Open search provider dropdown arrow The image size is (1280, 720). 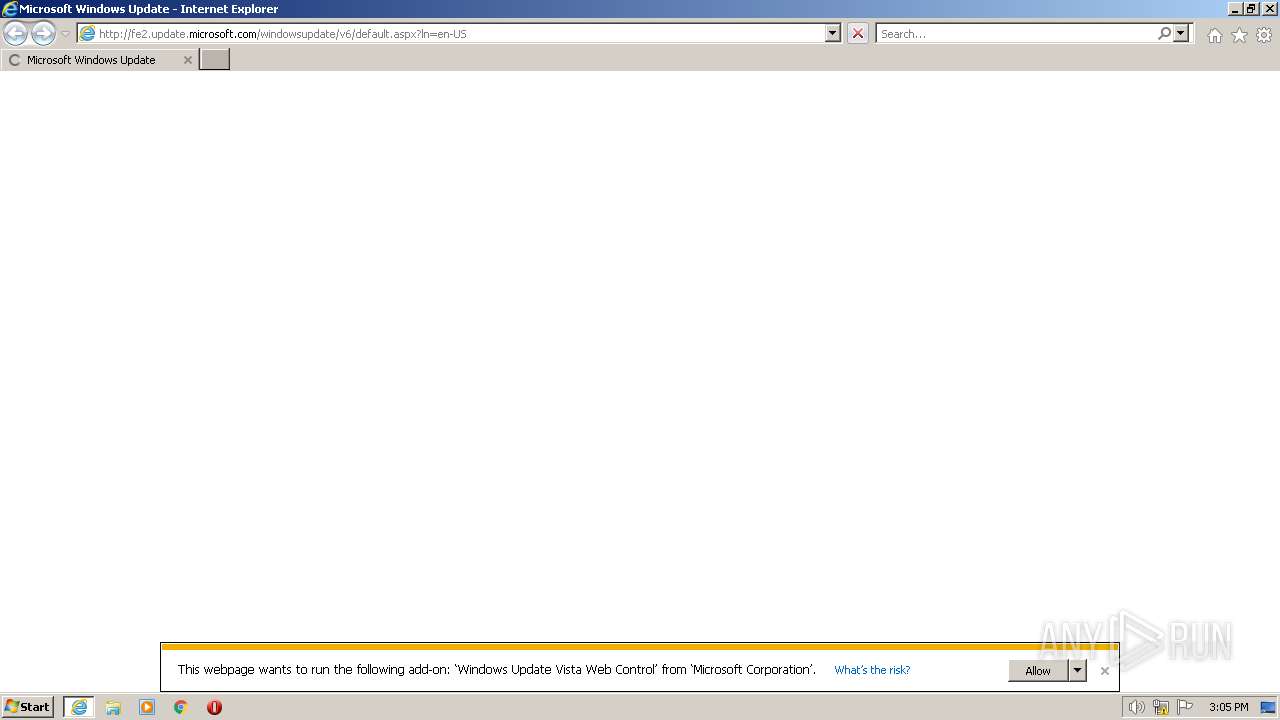point(1181,33)
